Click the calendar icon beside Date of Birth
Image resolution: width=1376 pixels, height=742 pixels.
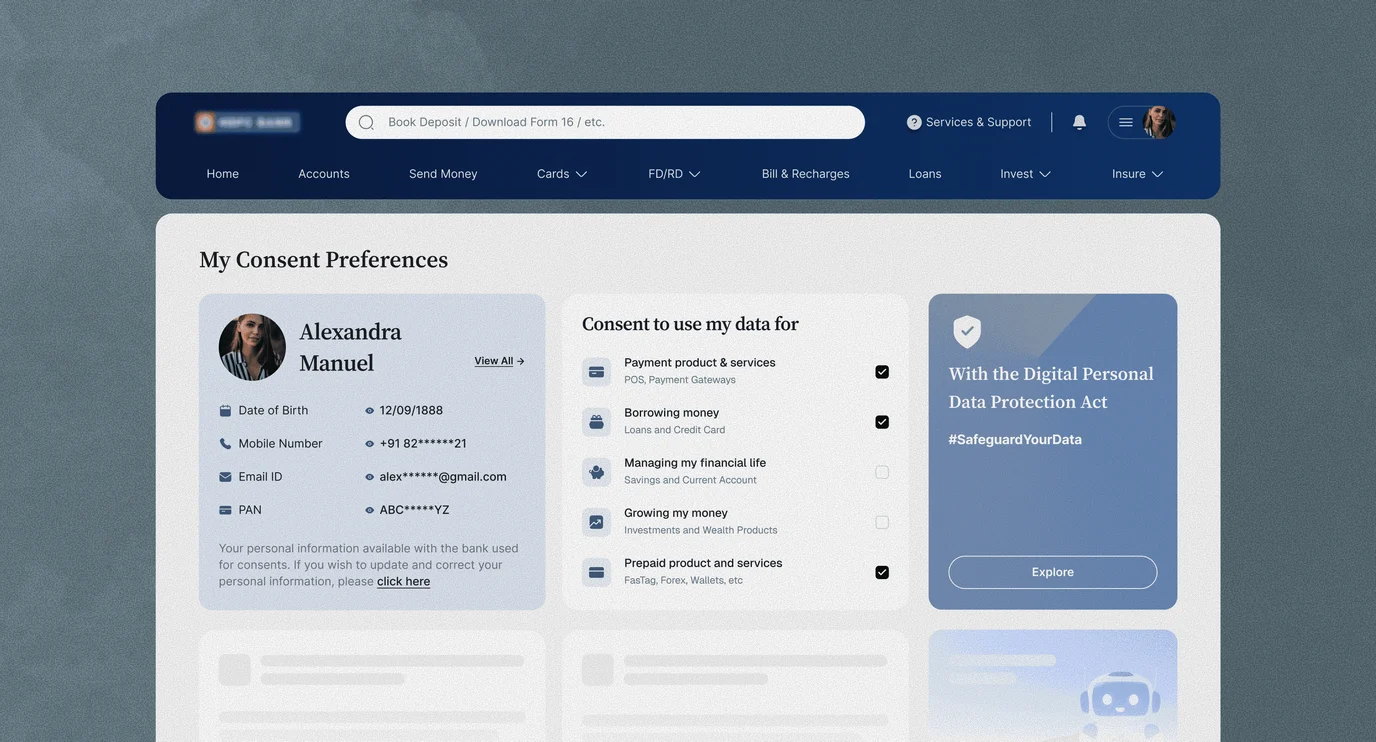coord(225,411)
